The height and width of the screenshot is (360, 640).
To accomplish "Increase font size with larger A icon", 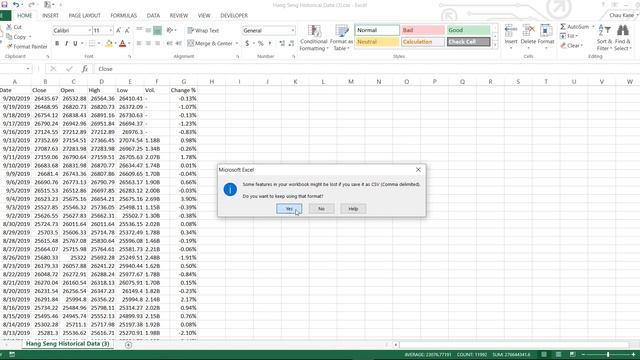I will click(118, 31).
